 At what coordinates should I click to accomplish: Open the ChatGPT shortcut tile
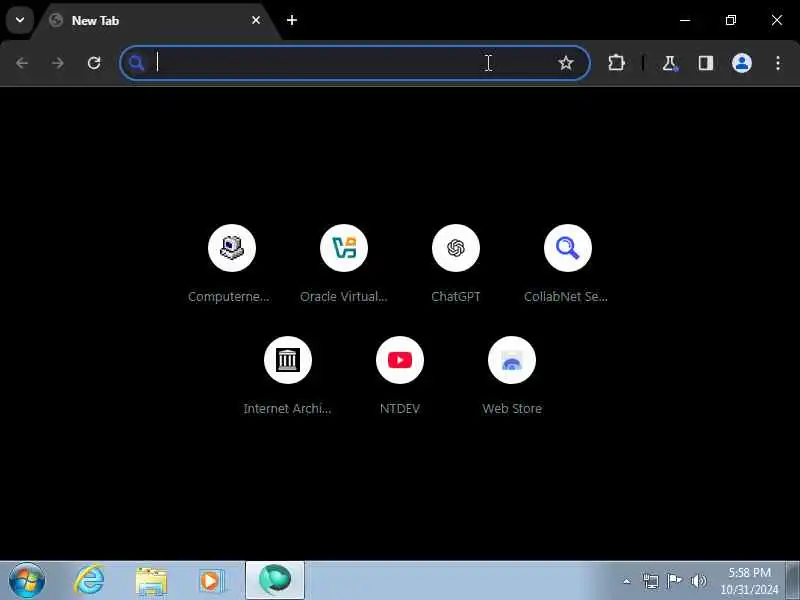[x=456, y=248]
